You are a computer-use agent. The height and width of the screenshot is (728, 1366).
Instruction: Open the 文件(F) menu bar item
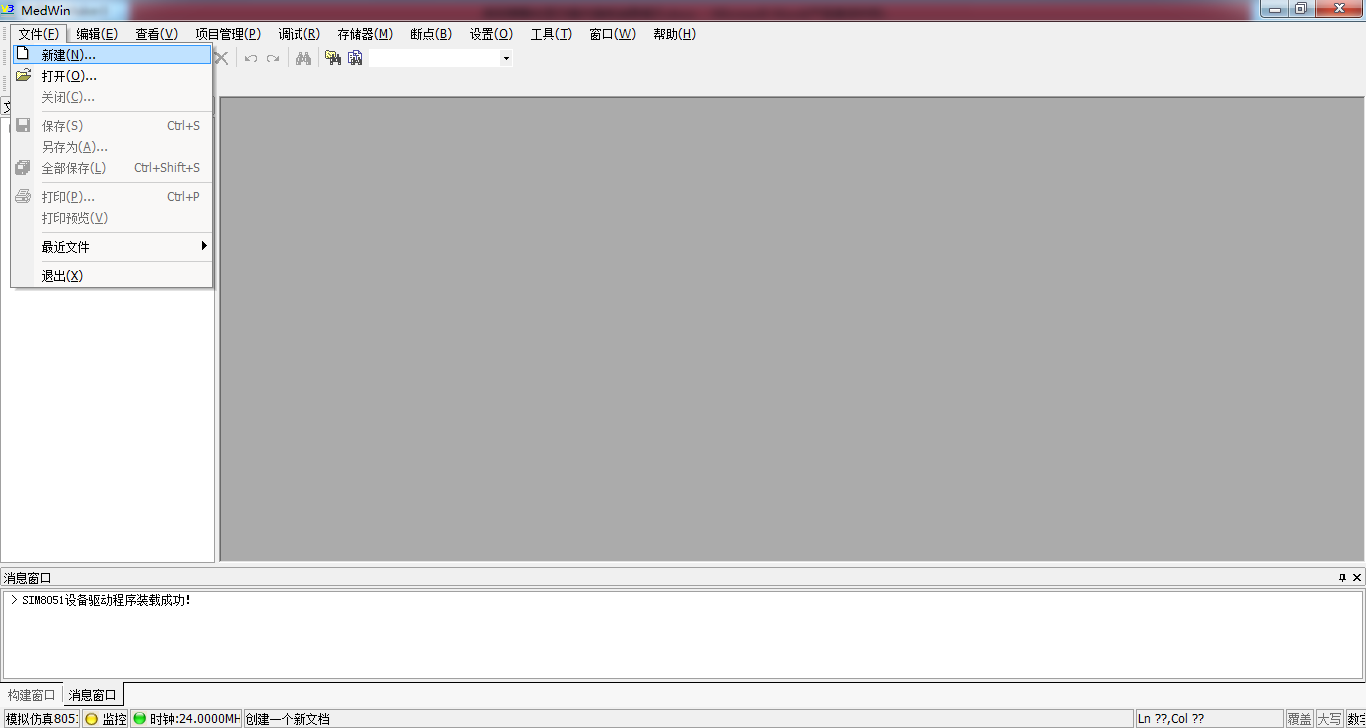pyautogui.click(x=39, y=34)
